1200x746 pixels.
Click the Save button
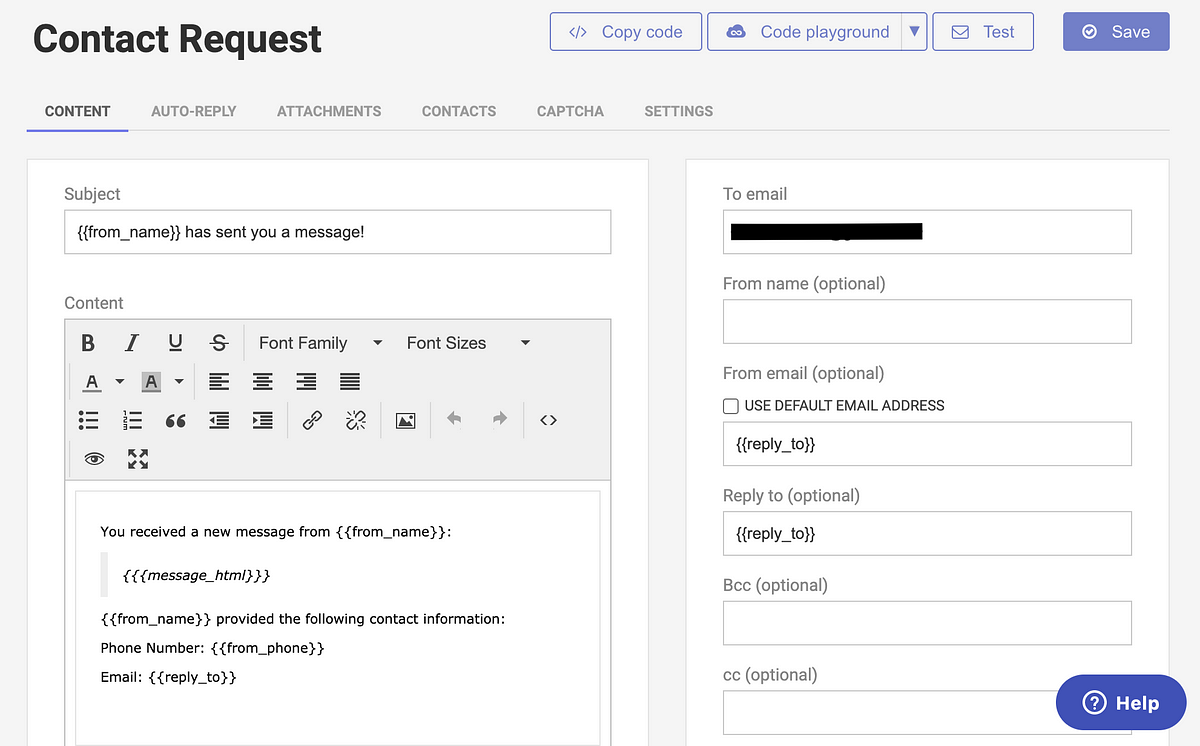tap(1116, 32)
